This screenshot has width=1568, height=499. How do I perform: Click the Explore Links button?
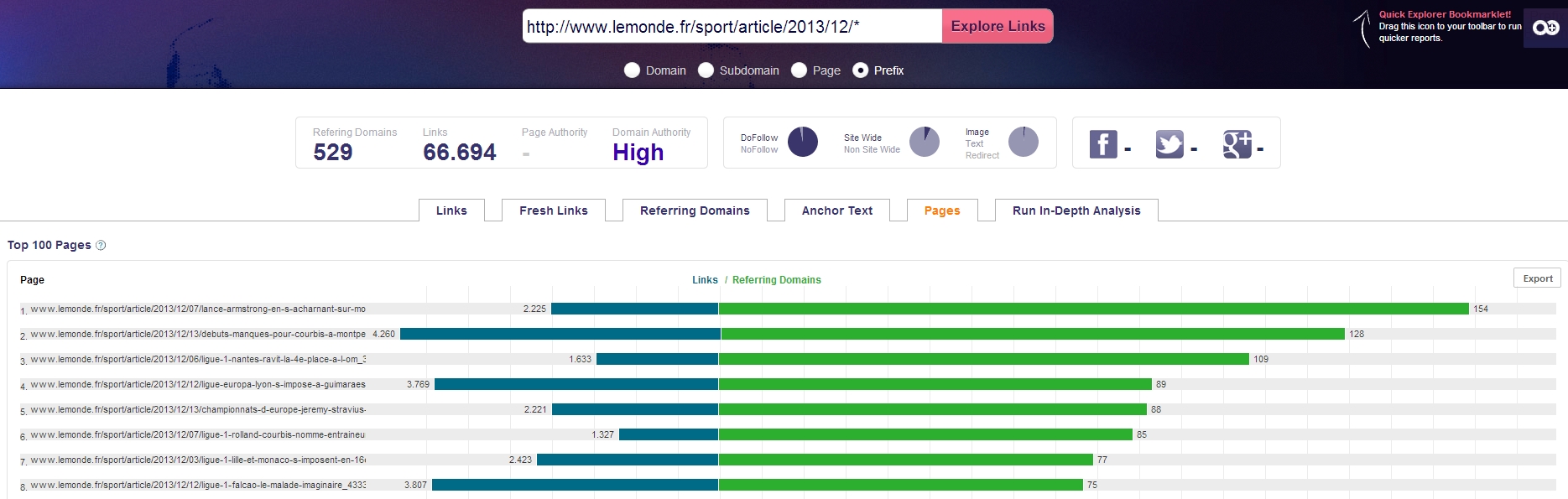point(998,26)
